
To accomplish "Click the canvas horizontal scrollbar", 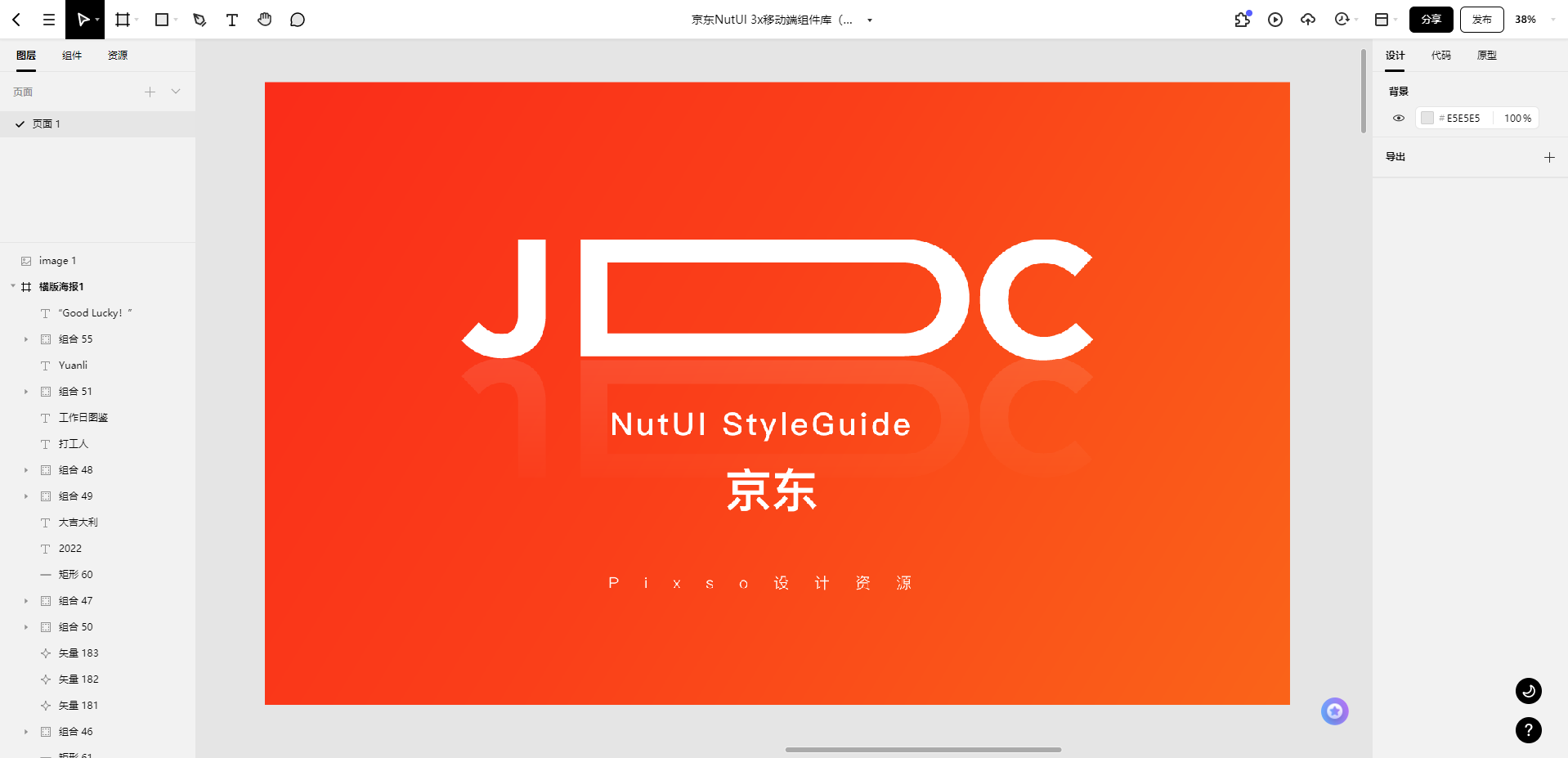I will coord(924,749).
